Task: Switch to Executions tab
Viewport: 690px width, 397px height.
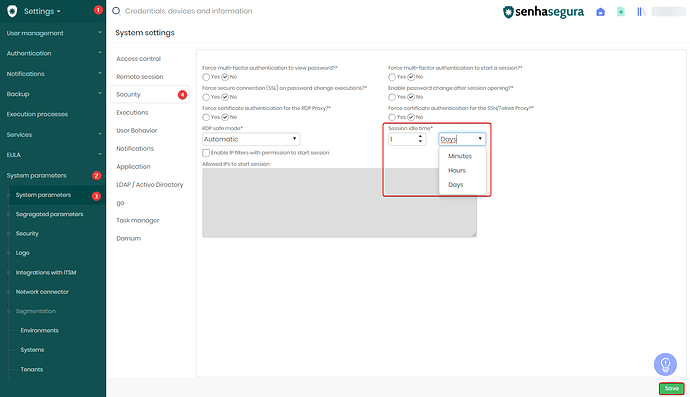Action: point(132,113)
